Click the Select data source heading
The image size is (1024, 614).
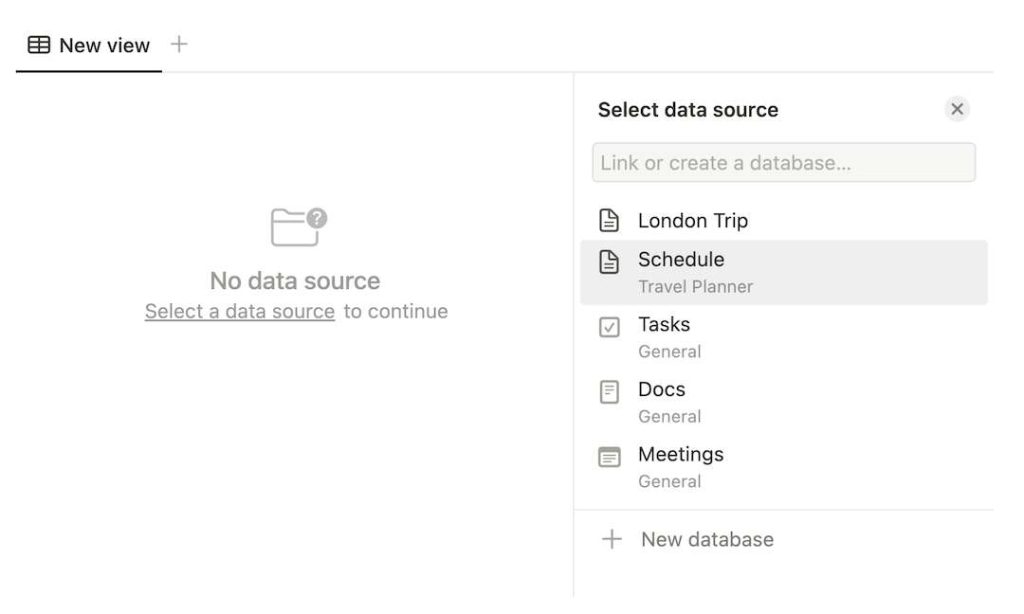tap(688, 110)
